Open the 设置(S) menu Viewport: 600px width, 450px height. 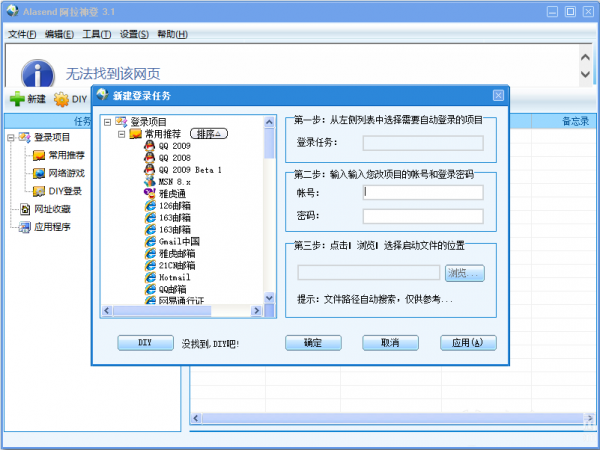134,34
